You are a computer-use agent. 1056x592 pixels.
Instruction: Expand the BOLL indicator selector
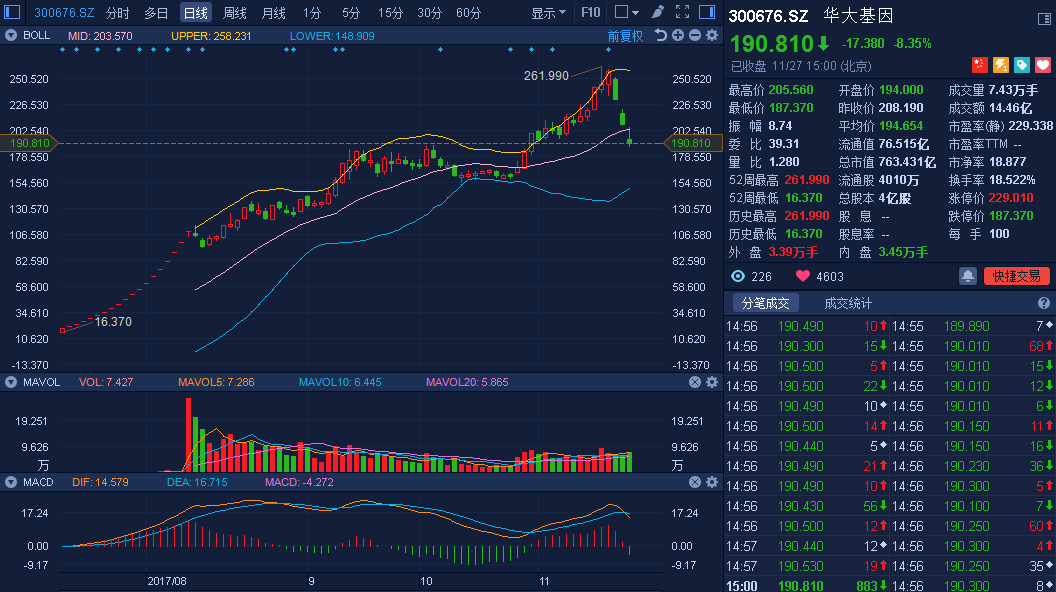click(11, 36)
